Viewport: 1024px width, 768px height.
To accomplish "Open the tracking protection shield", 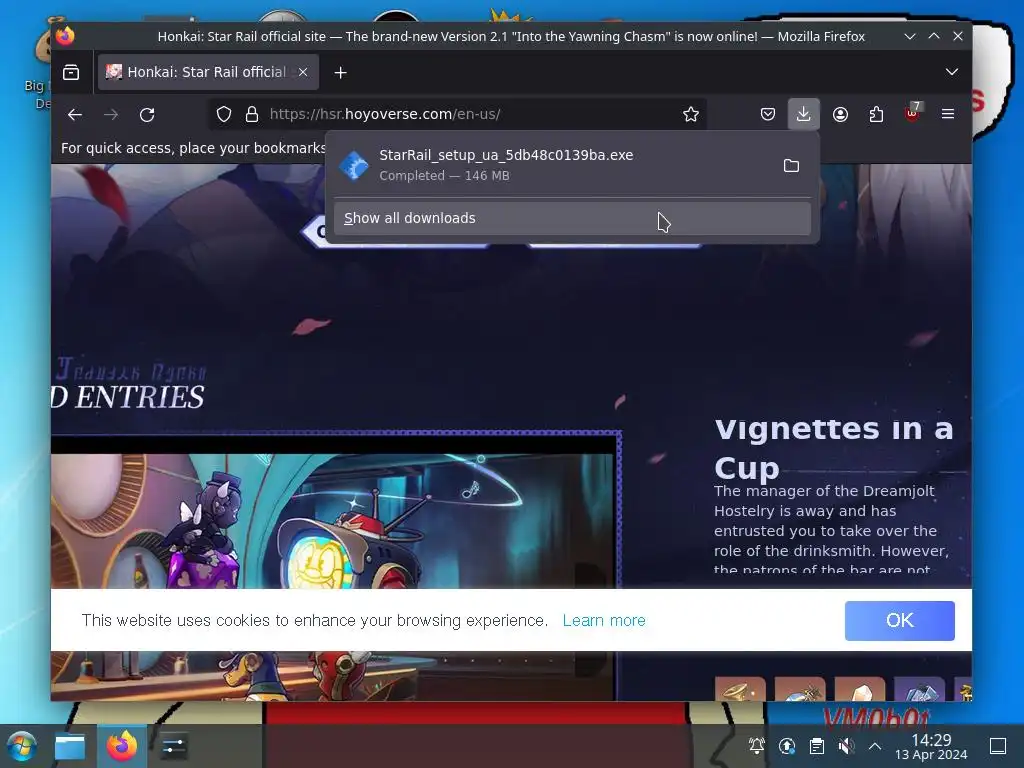I will click(224, 114).
